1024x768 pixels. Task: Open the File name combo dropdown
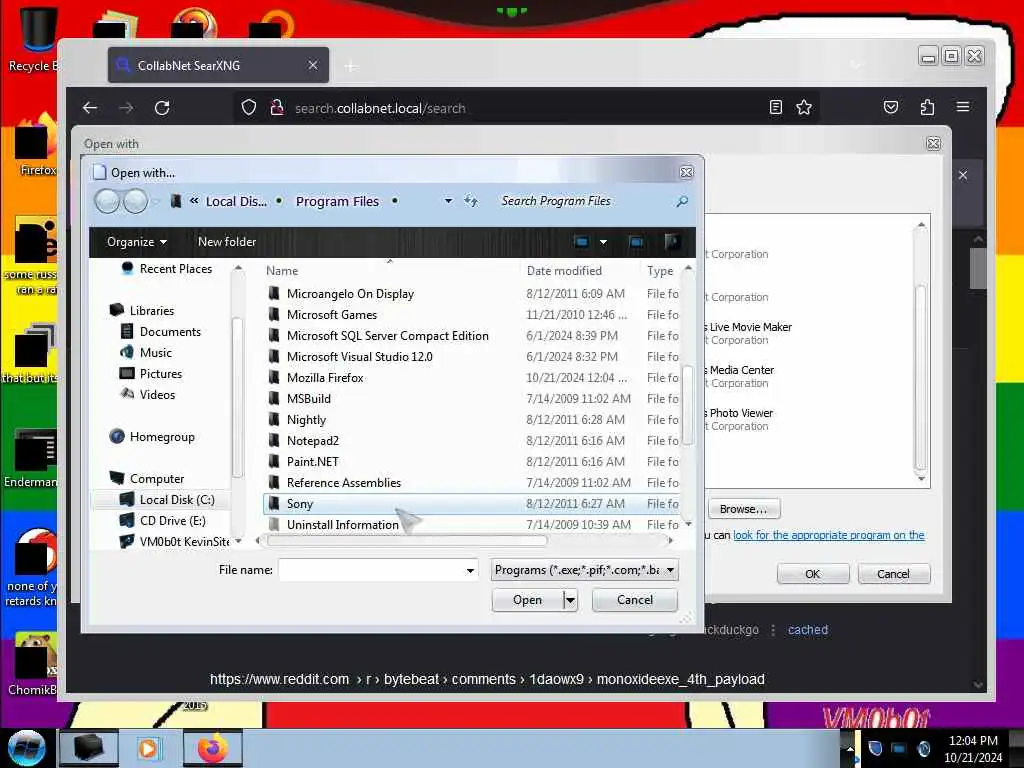[470, 570]
